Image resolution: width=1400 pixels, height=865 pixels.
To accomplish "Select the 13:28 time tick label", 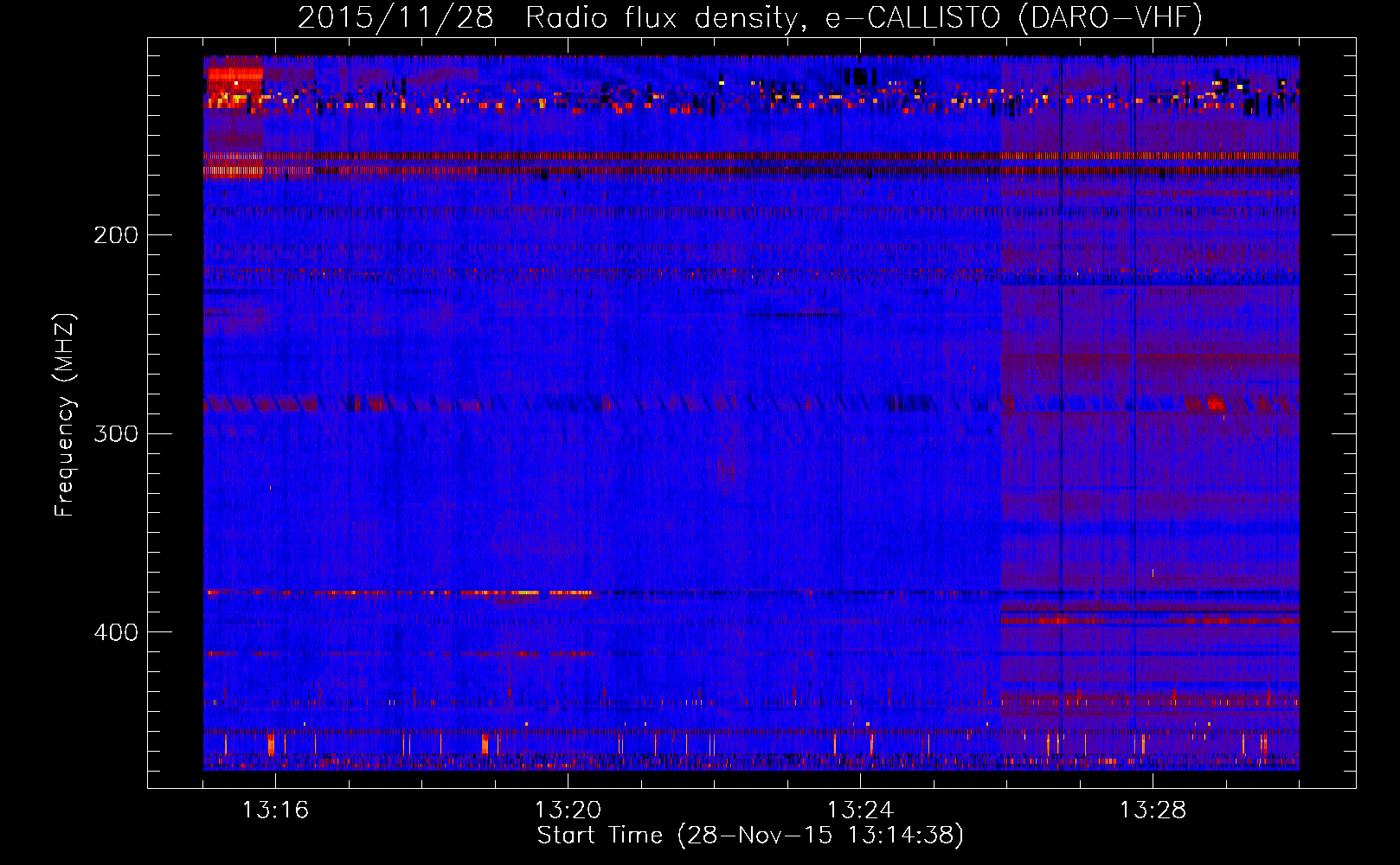I will click(1153, 811).
